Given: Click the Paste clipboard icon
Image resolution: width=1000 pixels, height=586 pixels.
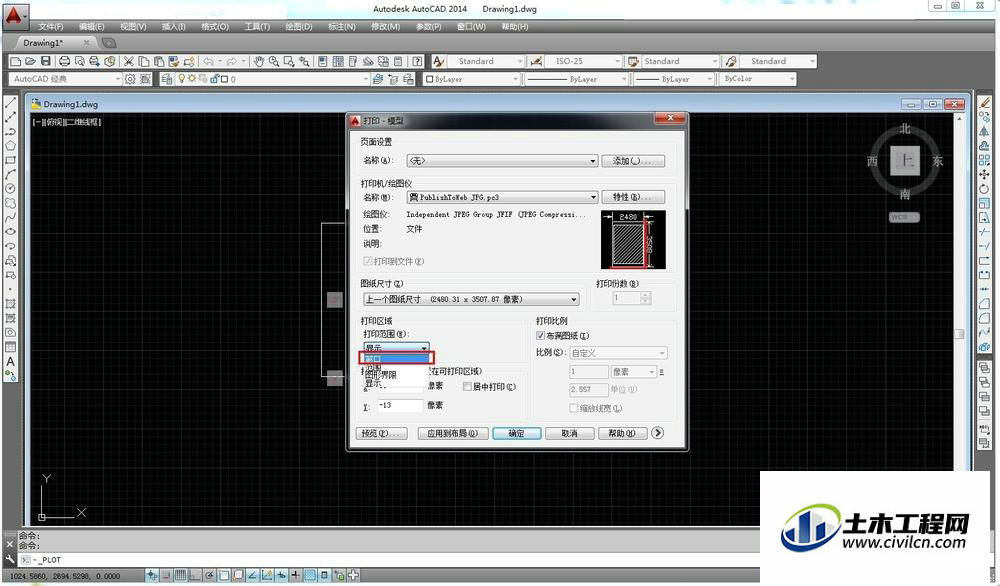Looking at the screenshot, I should point(159,61).
